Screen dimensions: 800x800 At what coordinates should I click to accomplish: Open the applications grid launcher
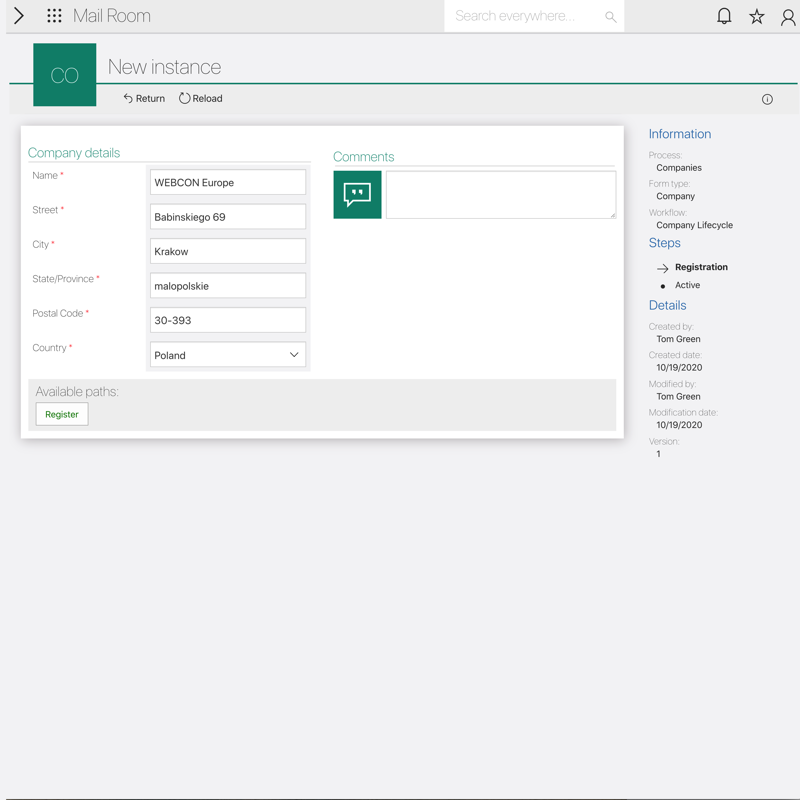[x=54, y=16]
